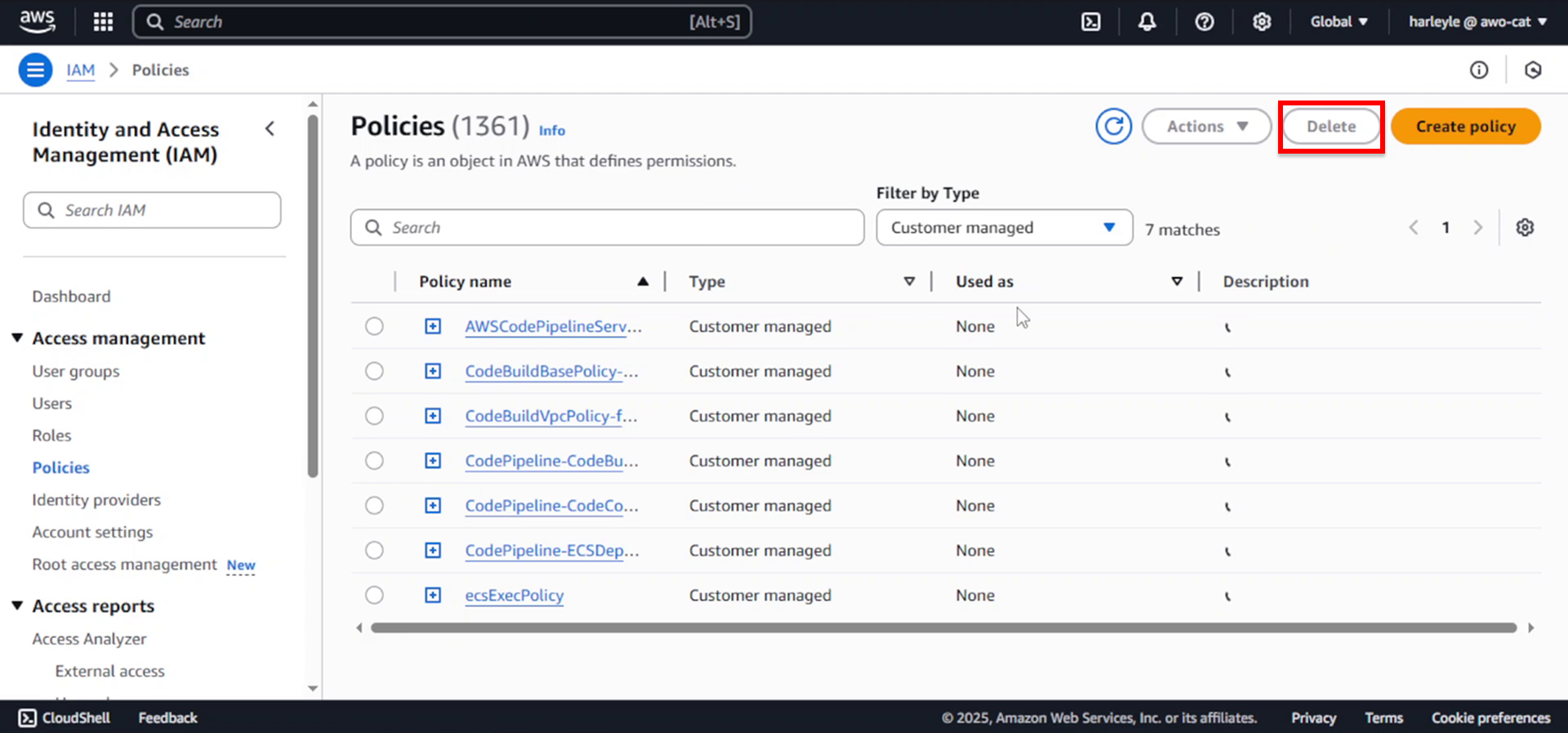Viewport: 1568px width, 733px height.
Task: Open External access in sidebar
Action: point(109,672)
